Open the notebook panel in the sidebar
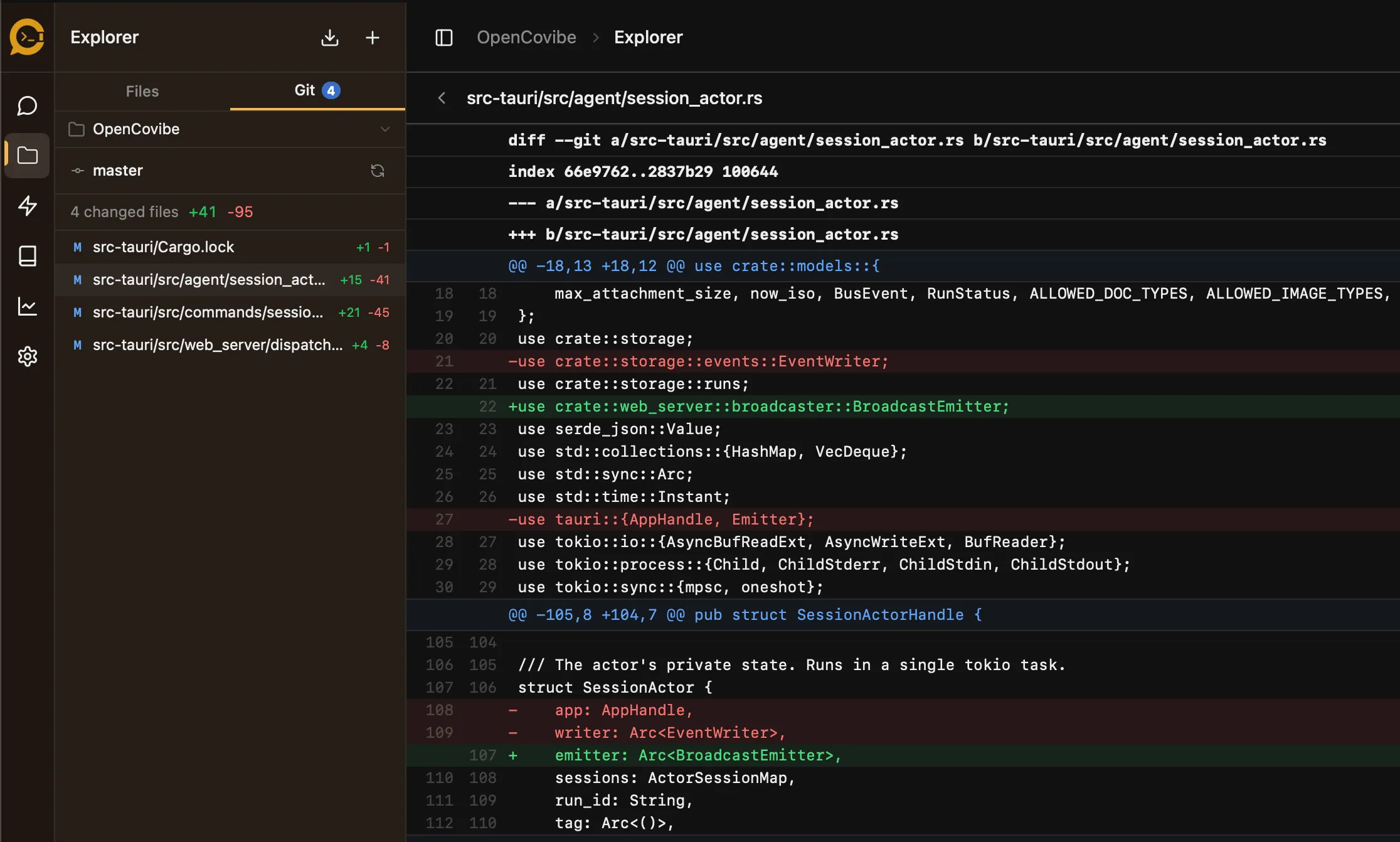 27,256
